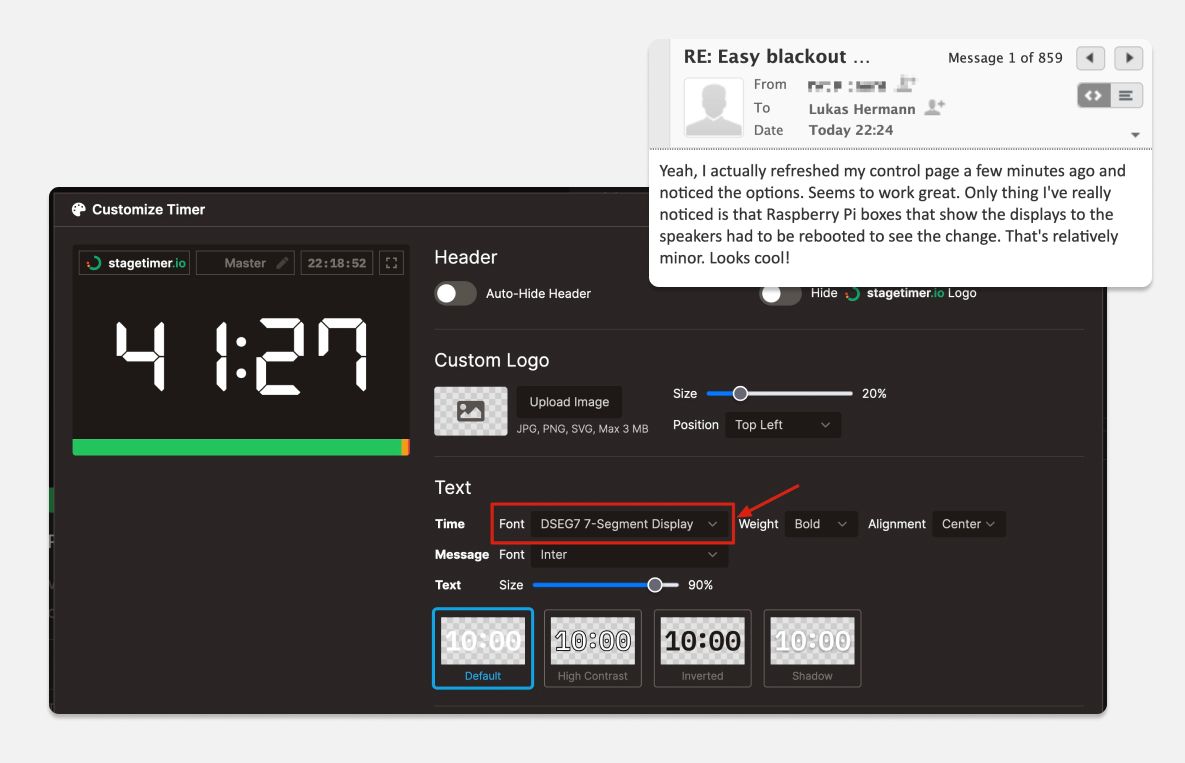
Task: Open the logo Position dropdown
Action: (782, 425)
